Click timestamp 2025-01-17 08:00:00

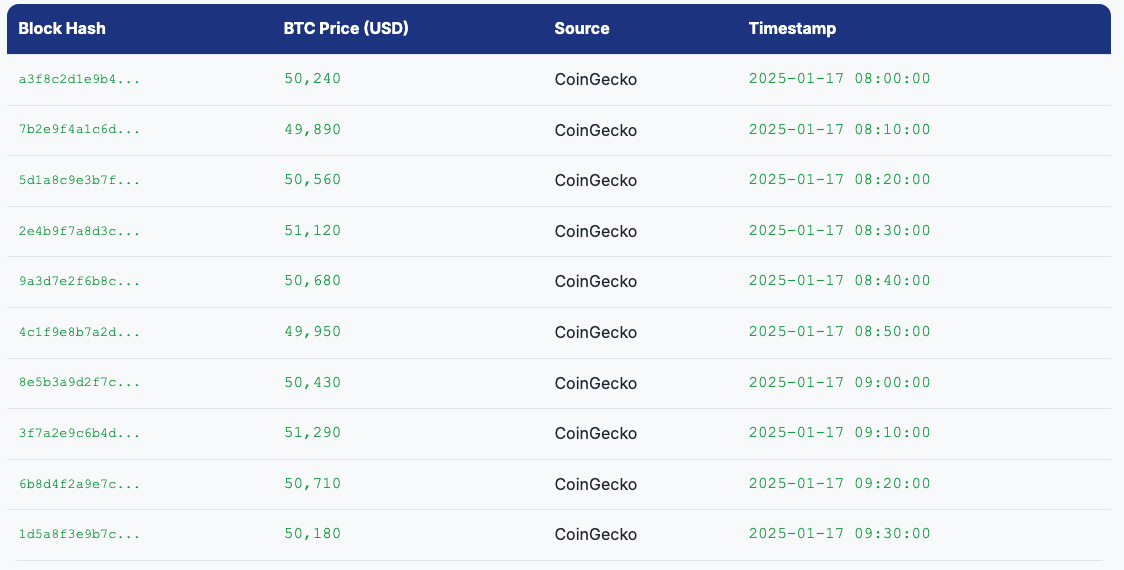tap(839, 79)
